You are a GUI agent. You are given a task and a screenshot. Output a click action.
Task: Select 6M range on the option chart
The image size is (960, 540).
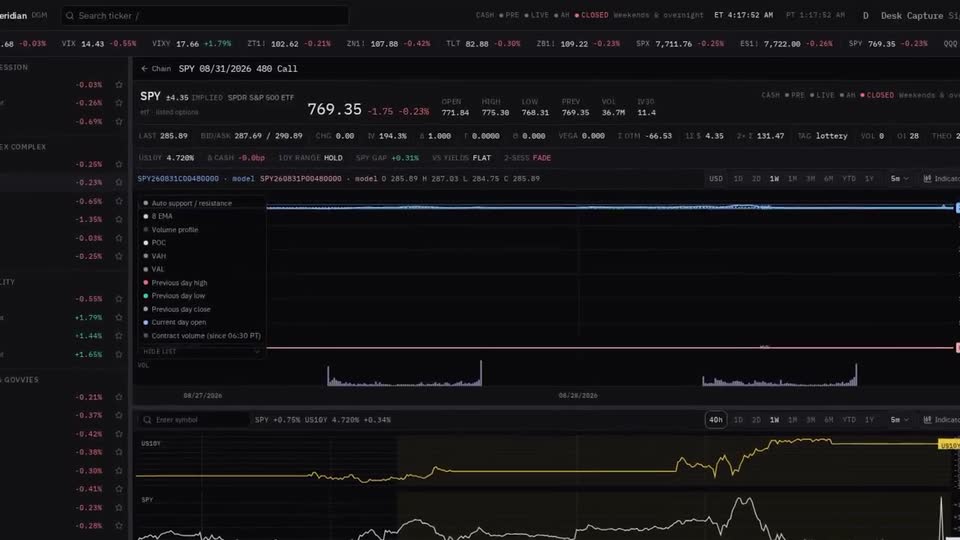click(828, 178)
